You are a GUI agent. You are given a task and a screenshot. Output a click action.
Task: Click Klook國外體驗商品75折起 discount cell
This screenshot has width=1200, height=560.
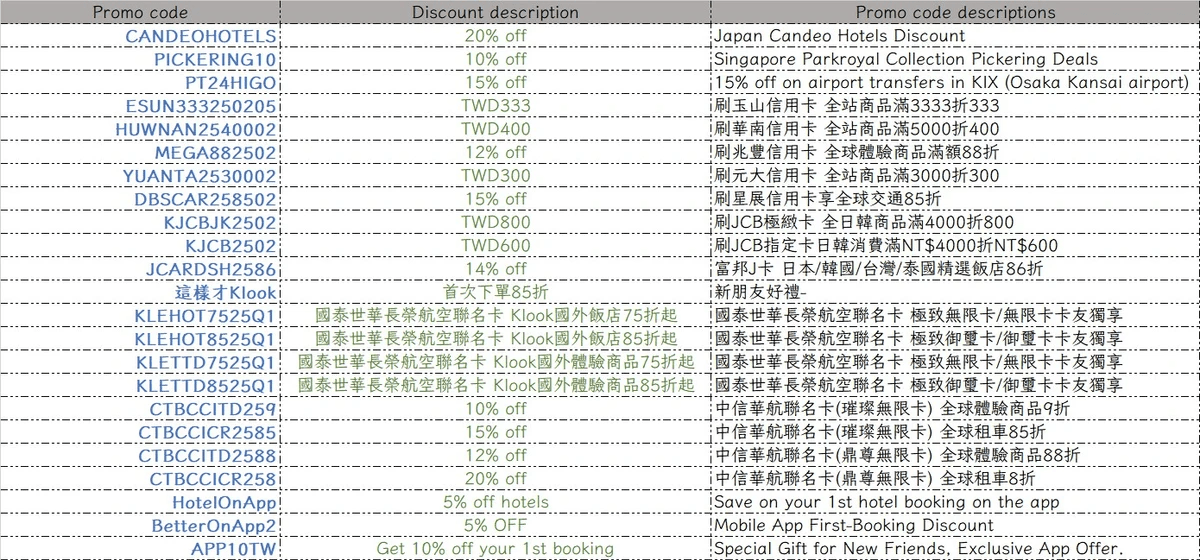(x=495, y=362)
